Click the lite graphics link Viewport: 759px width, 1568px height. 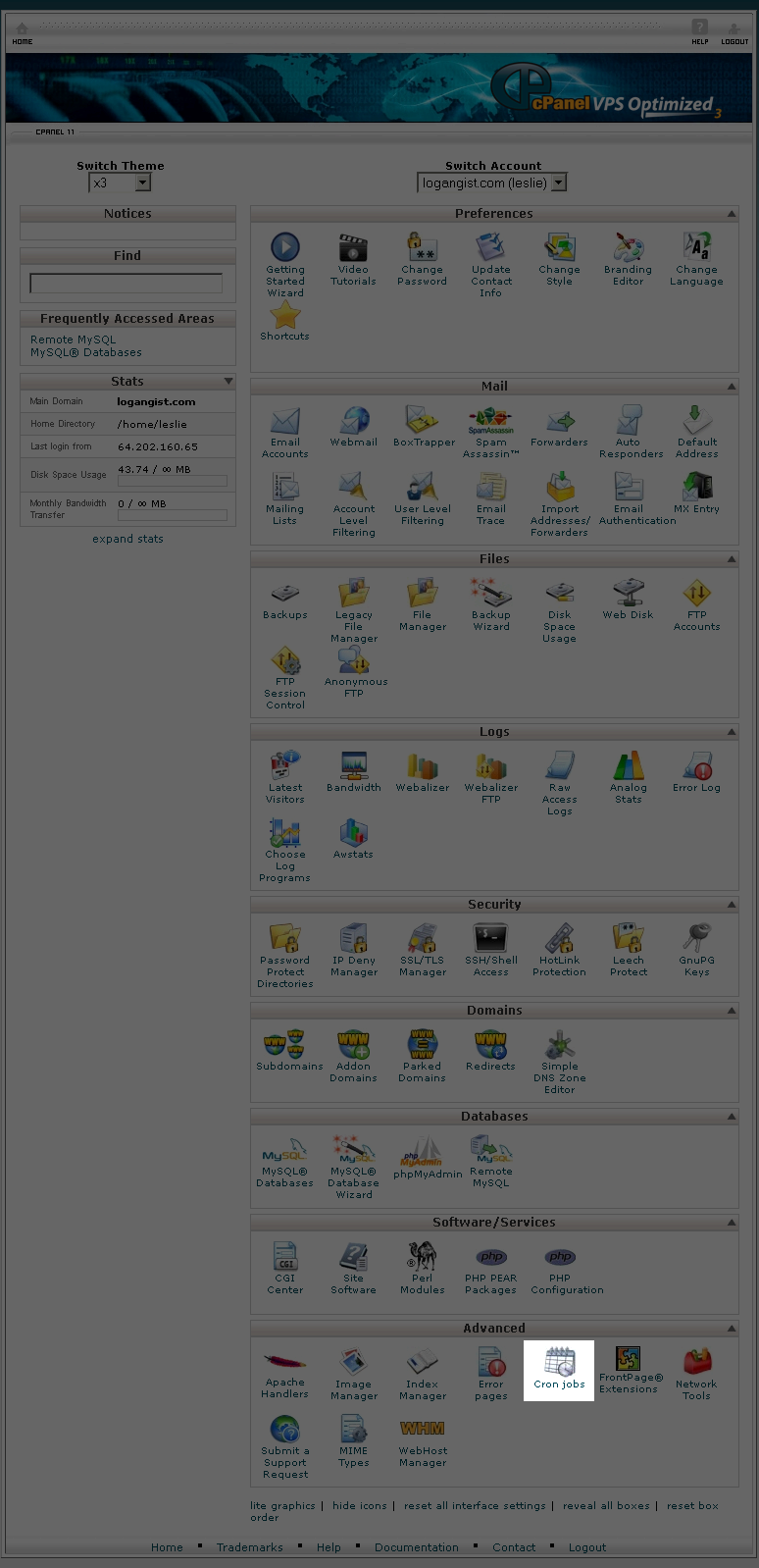[282, 1505]
